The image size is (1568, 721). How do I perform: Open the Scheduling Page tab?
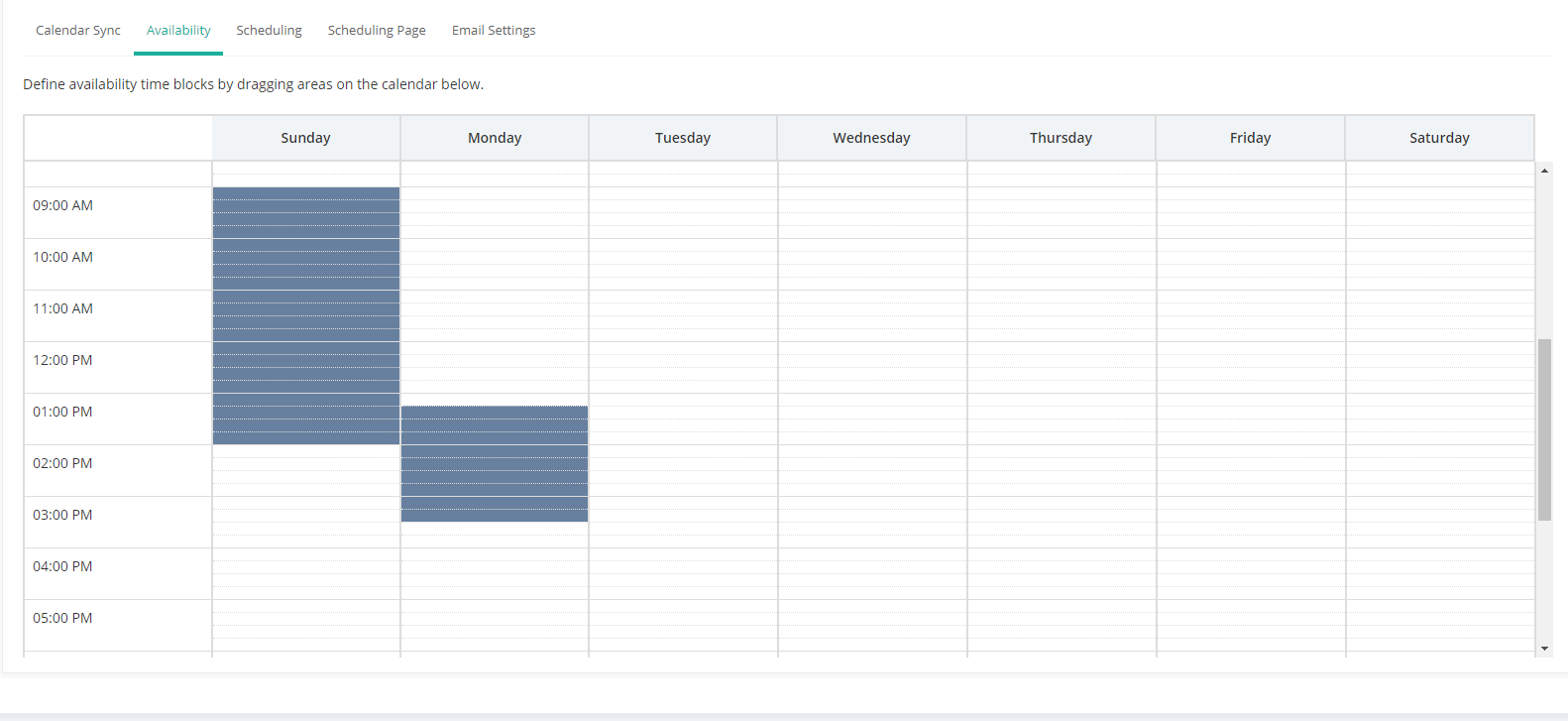tap(377, 30)
